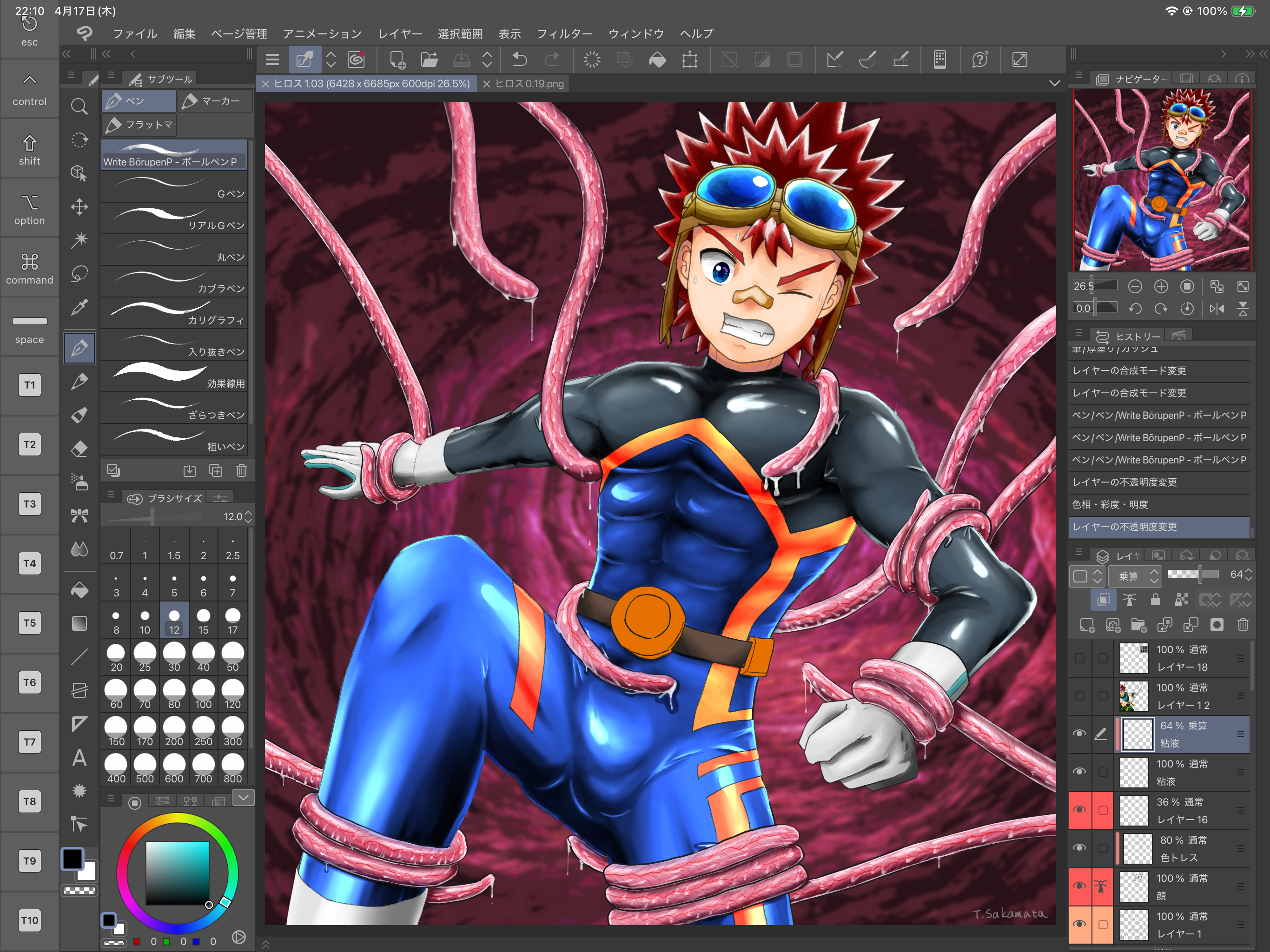
Task: Click Zoom in in Navigator
Action: coord(1161,286)
